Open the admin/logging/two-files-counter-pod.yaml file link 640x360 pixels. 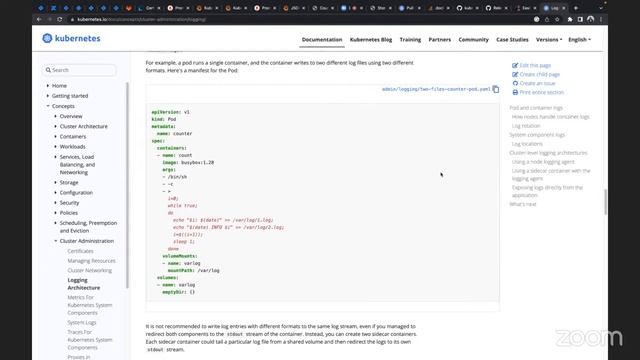436,89
